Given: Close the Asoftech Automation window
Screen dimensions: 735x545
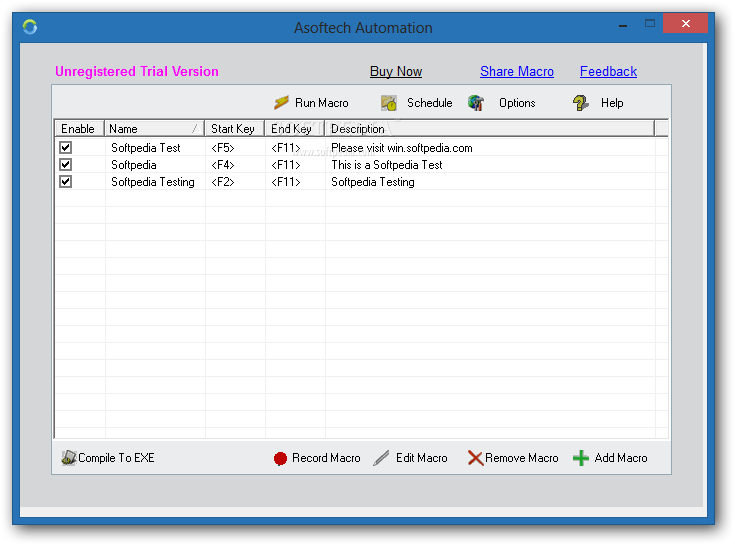Looking at the screenshot, I should (x=685, y=23).
